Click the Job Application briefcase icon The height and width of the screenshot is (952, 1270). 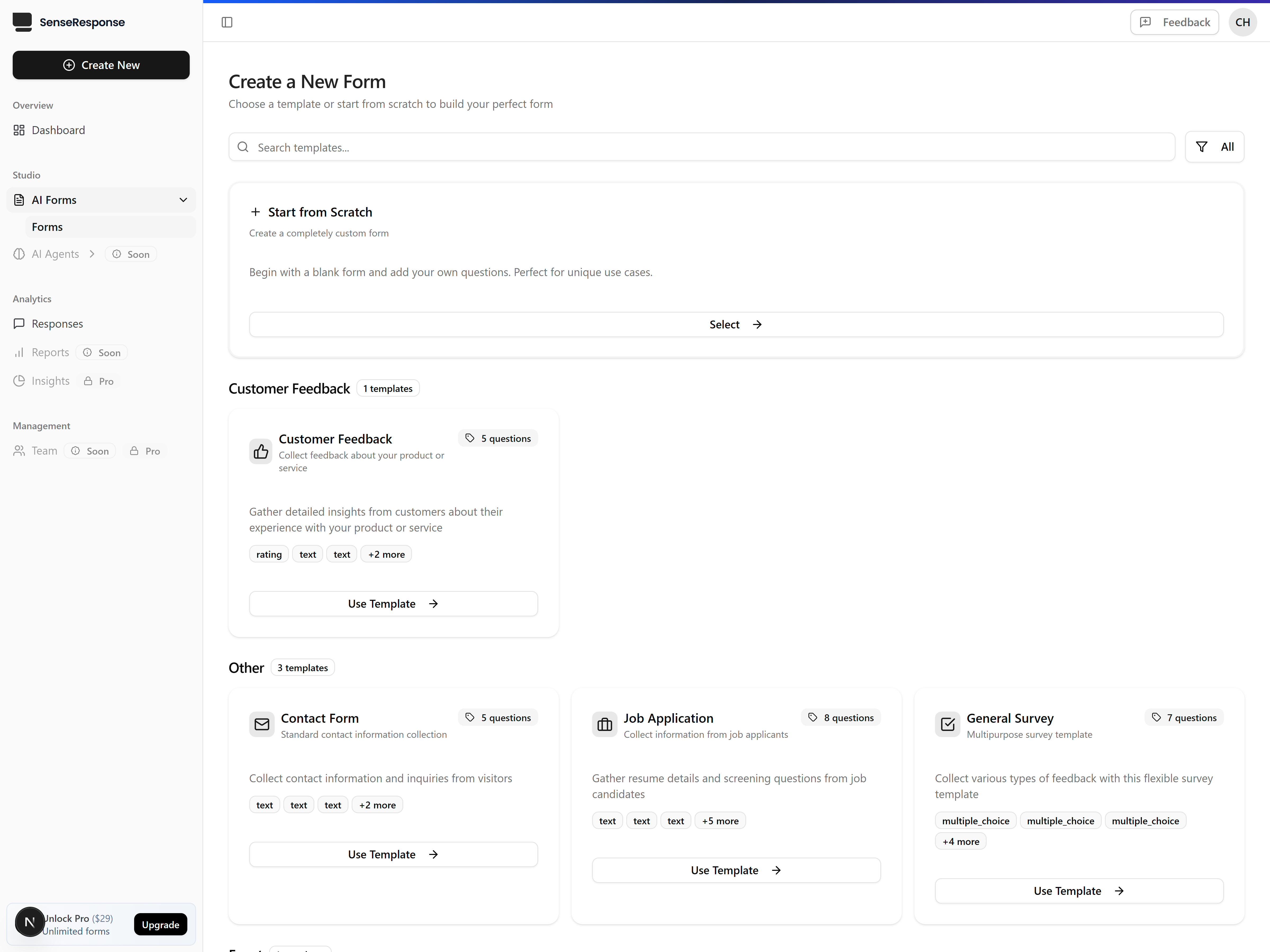(x=605, y=724)
